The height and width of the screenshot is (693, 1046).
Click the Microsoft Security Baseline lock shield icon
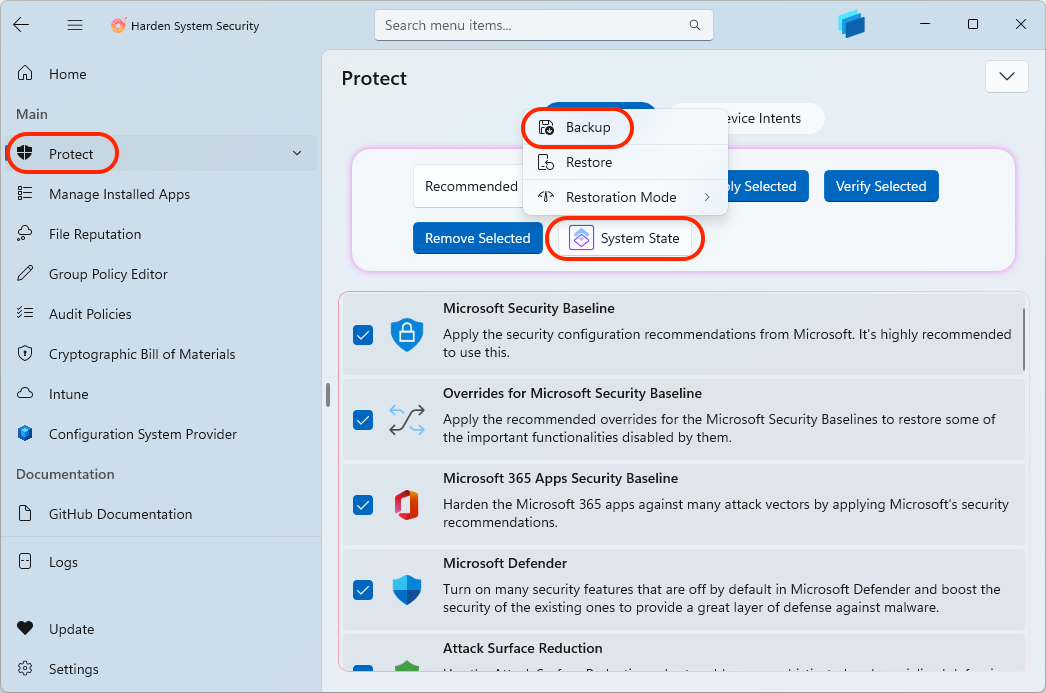coord(407,334)
